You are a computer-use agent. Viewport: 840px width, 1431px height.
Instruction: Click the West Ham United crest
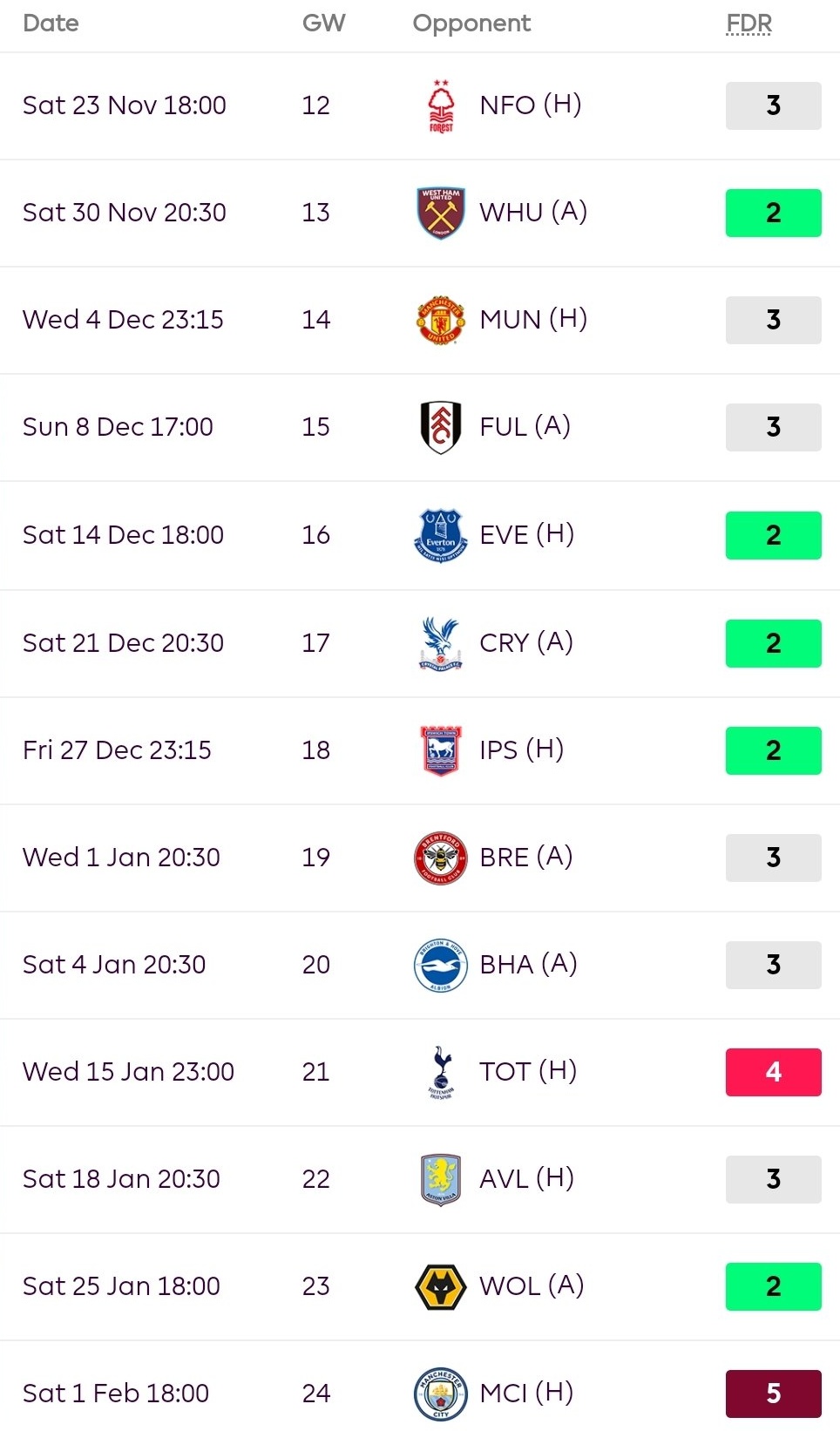coord(441,213)
